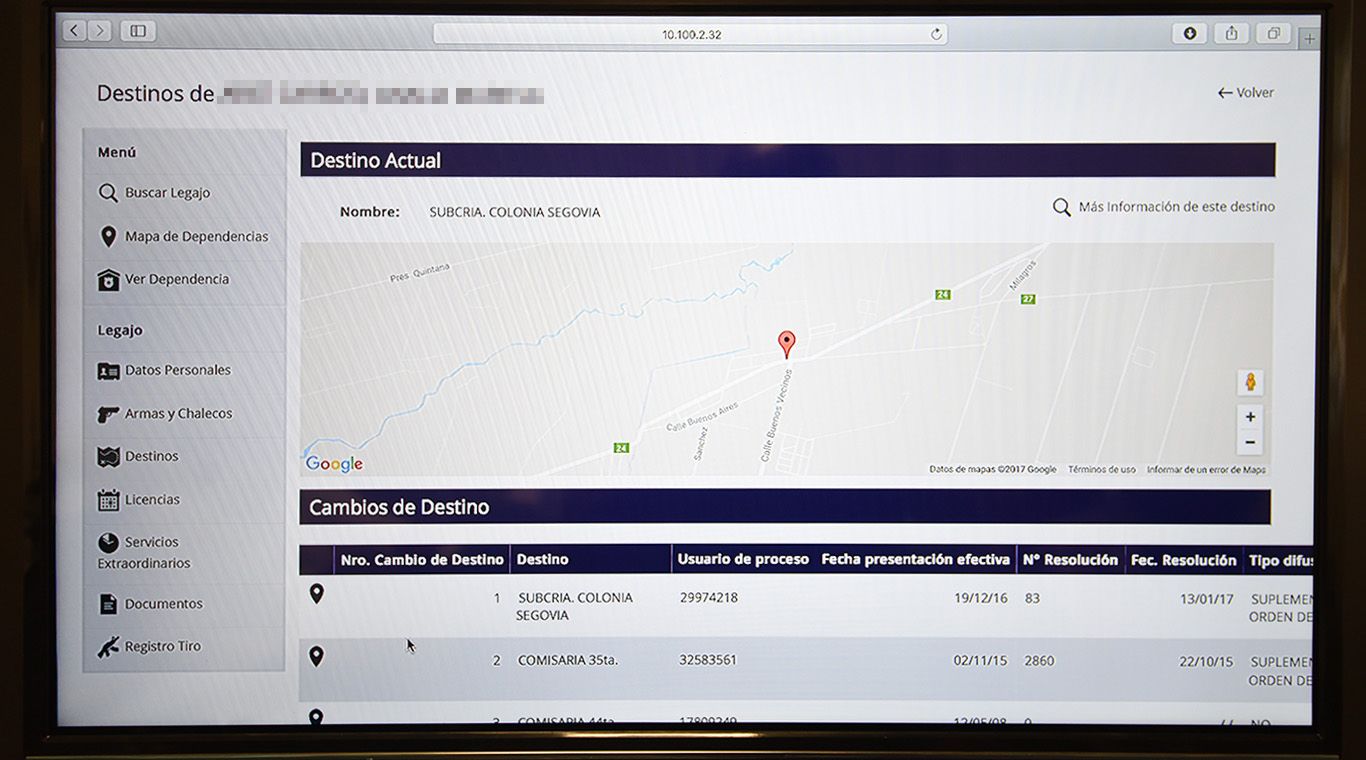Zoom in on the map
The height and width of the screenshot is (760, 1366).
coord(1249,417)
